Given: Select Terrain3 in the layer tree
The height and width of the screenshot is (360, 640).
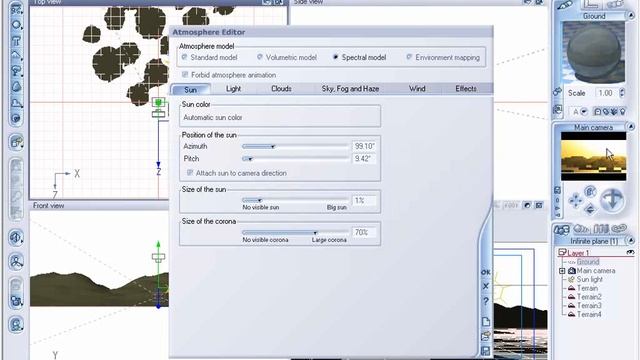Looking at the screenshot, I should point(589,305).
